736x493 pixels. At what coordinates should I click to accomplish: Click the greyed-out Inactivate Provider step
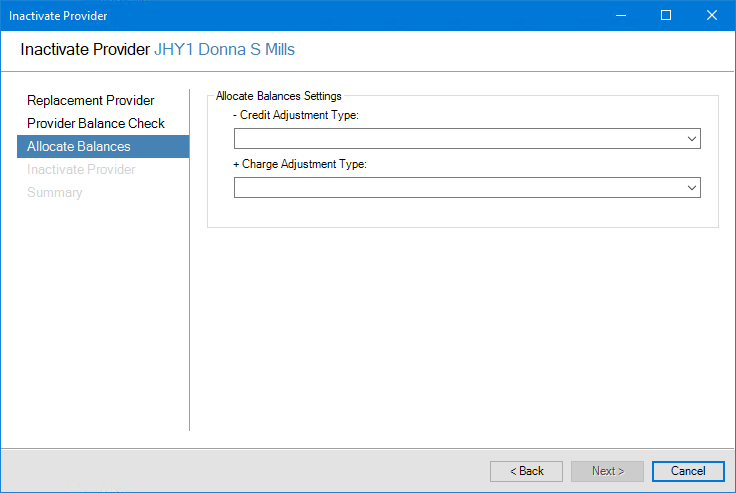click(x=81, y=169)
